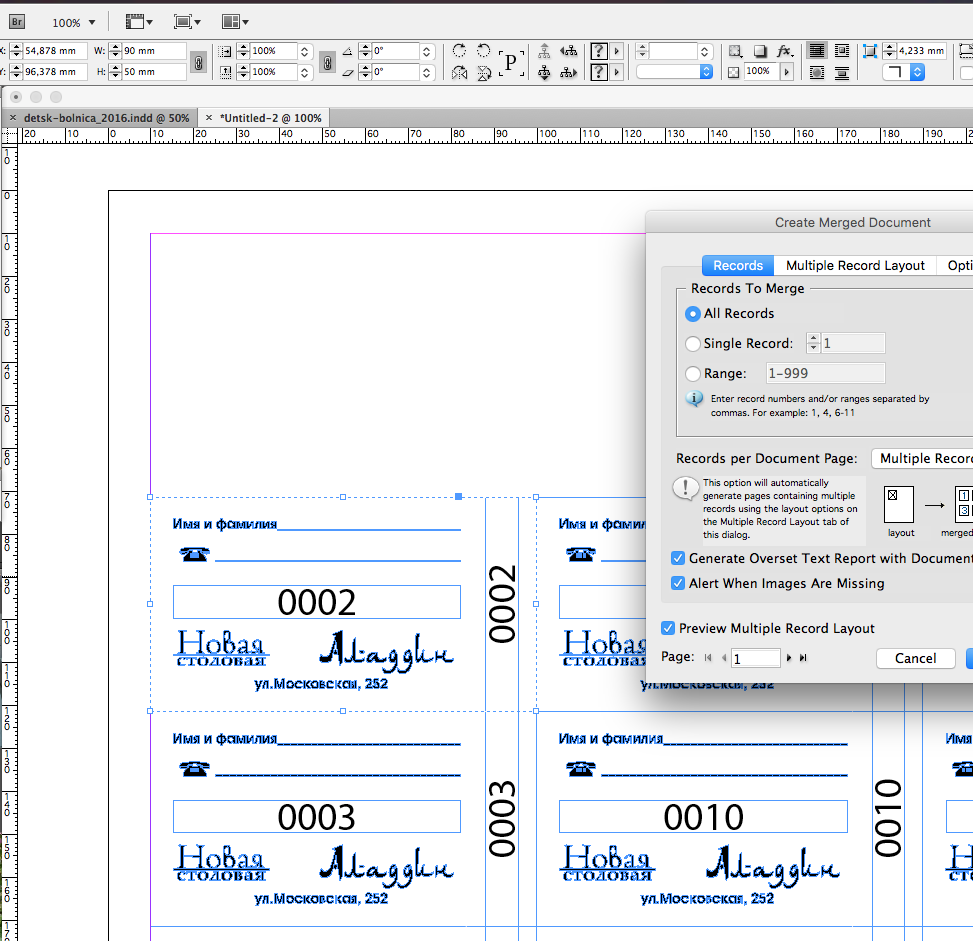The image size is (973, 941).
Task: Wrap text around object shape
Action: click(817, 73)
